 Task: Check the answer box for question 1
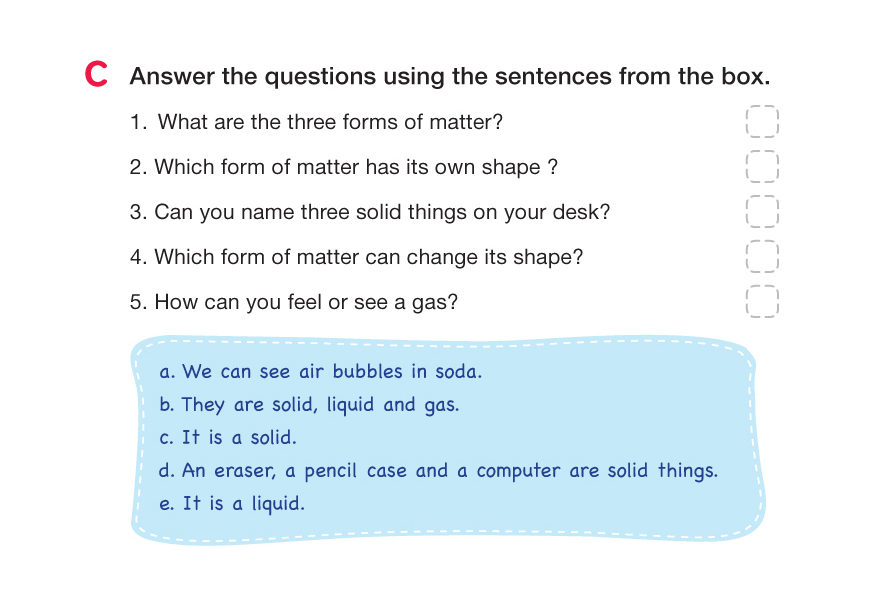click(762, 122)
